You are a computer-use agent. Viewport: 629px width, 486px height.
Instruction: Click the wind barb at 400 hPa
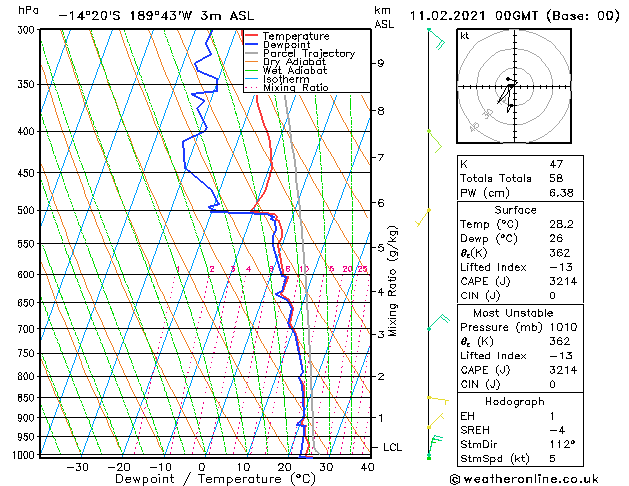pos(435,141)
